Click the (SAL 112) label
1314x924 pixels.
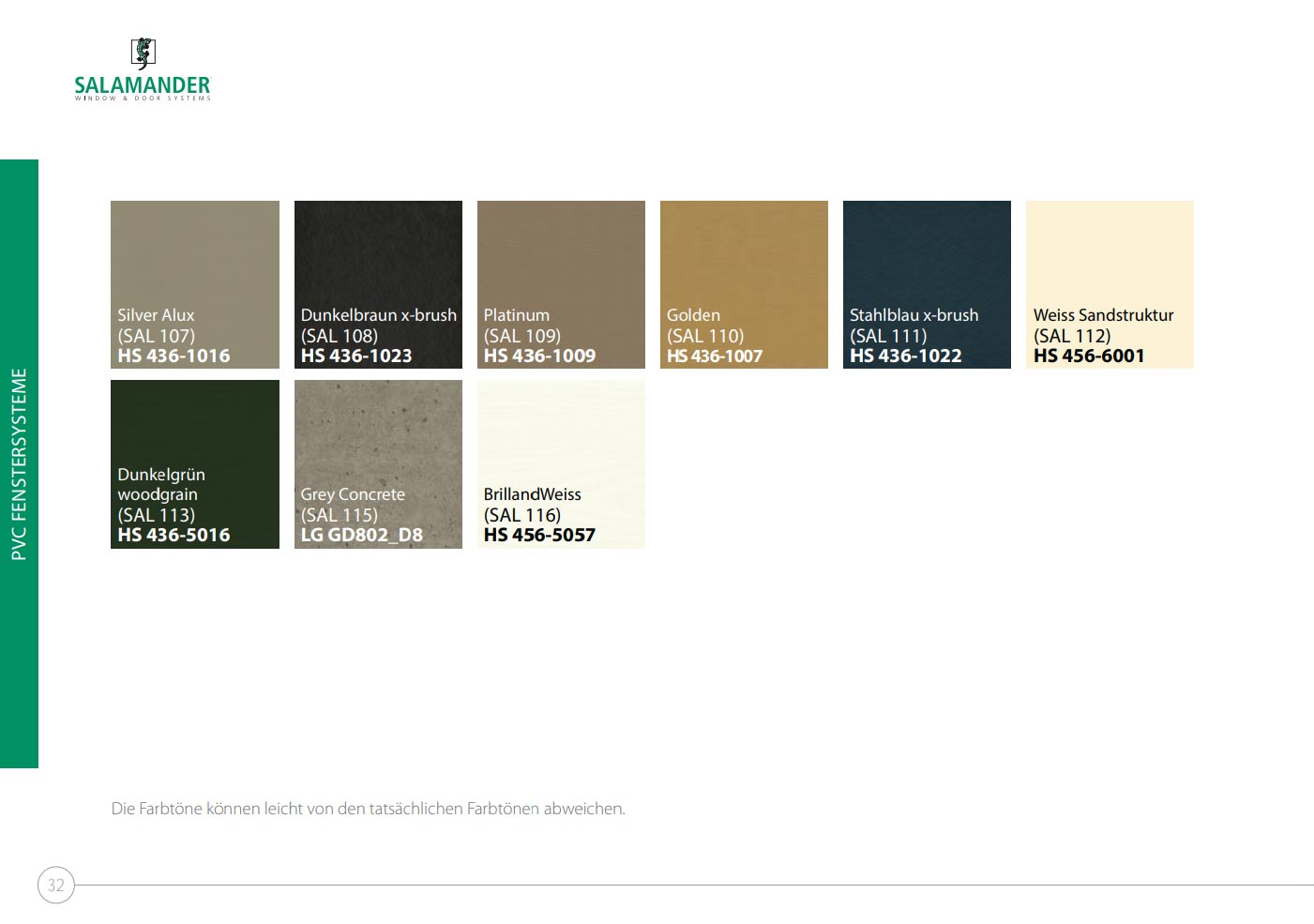[1072, 336]
